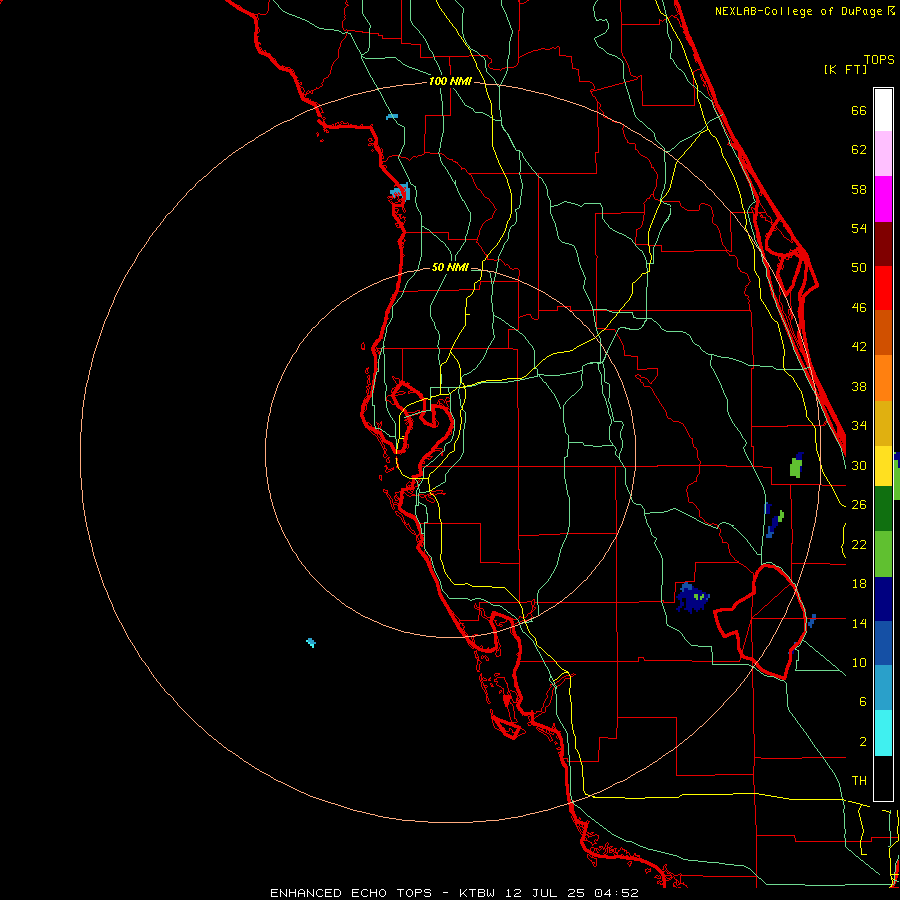Click the gold legend color segment
Screen dimensions: 900x900
[883, 423]
